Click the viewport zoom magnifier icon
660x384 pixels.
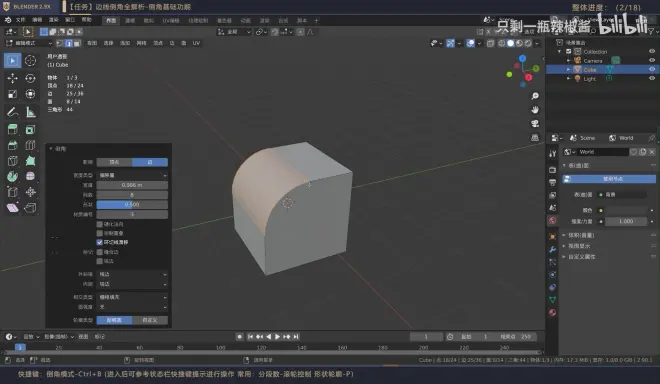click(535, 96)
